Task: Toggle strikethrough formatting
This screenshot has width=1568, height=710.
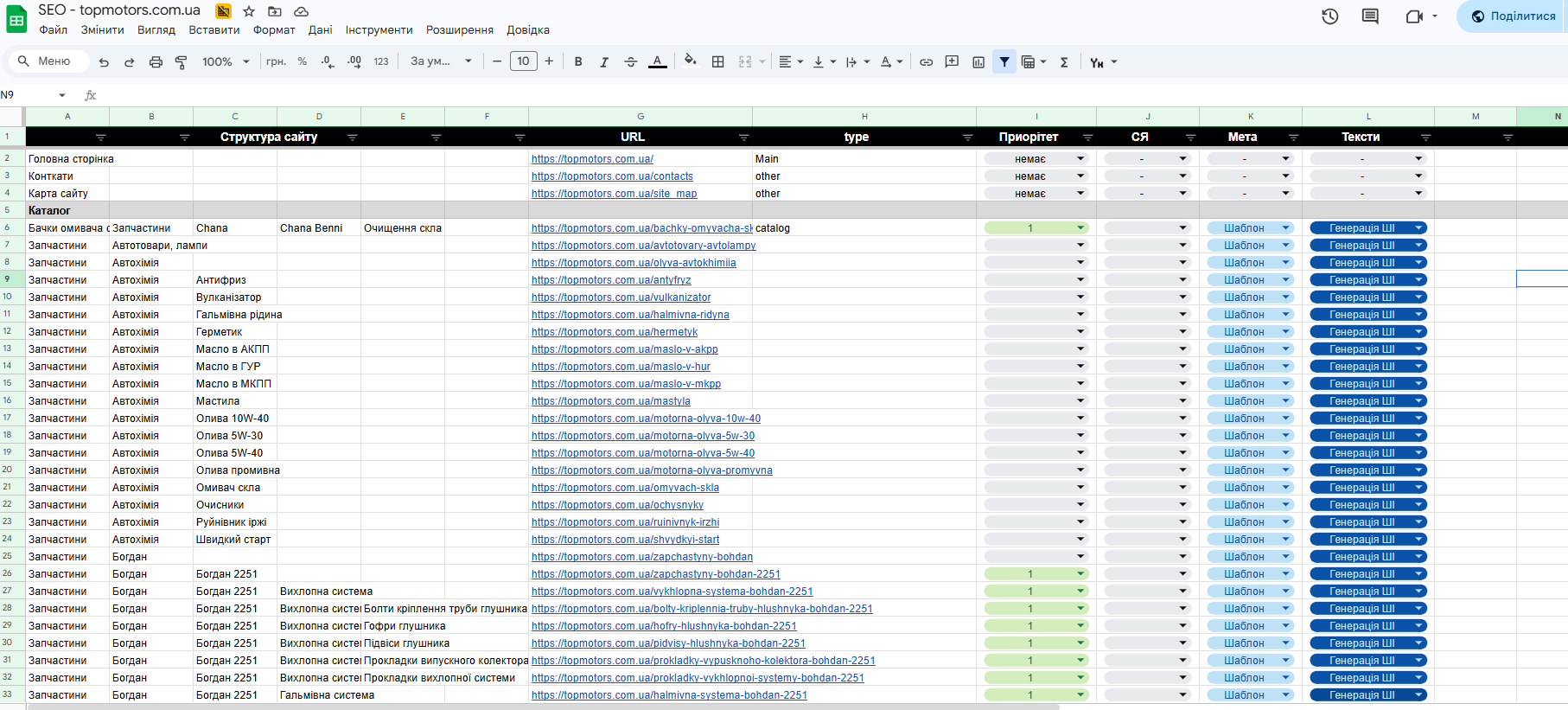Action: click(631, 62)
